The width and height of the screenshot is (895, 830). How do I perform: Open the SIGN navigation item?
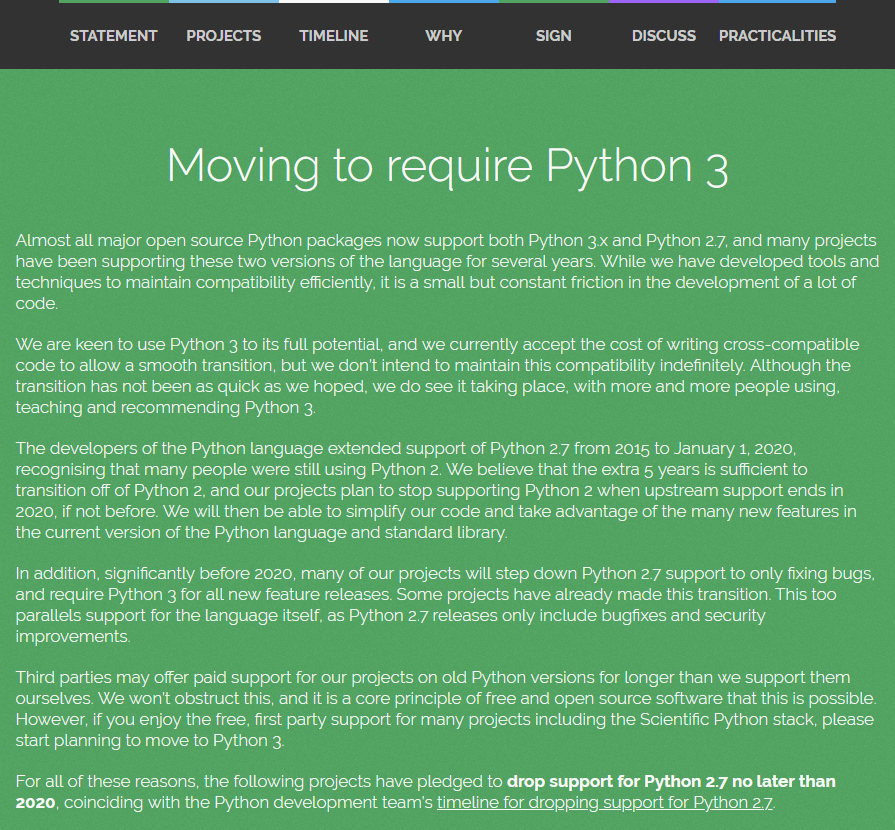click(x=553, y=36)
